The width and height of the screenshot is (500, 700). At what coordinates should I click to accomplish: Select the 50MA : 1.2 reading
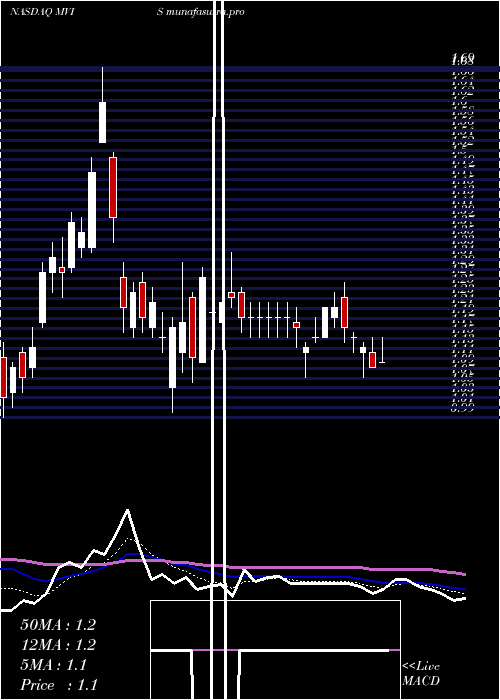point(58,625)
